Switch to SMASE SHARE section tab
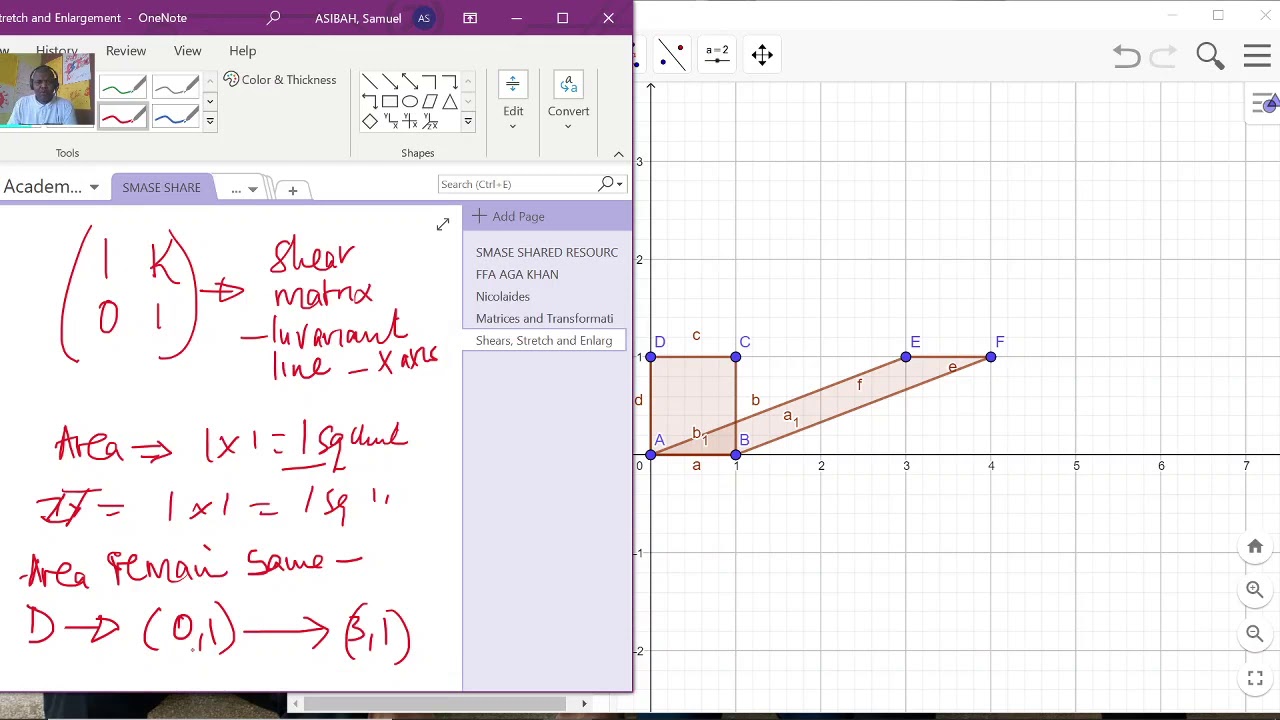Screen dimensions: 1280x720 click(x=161, y=188)
